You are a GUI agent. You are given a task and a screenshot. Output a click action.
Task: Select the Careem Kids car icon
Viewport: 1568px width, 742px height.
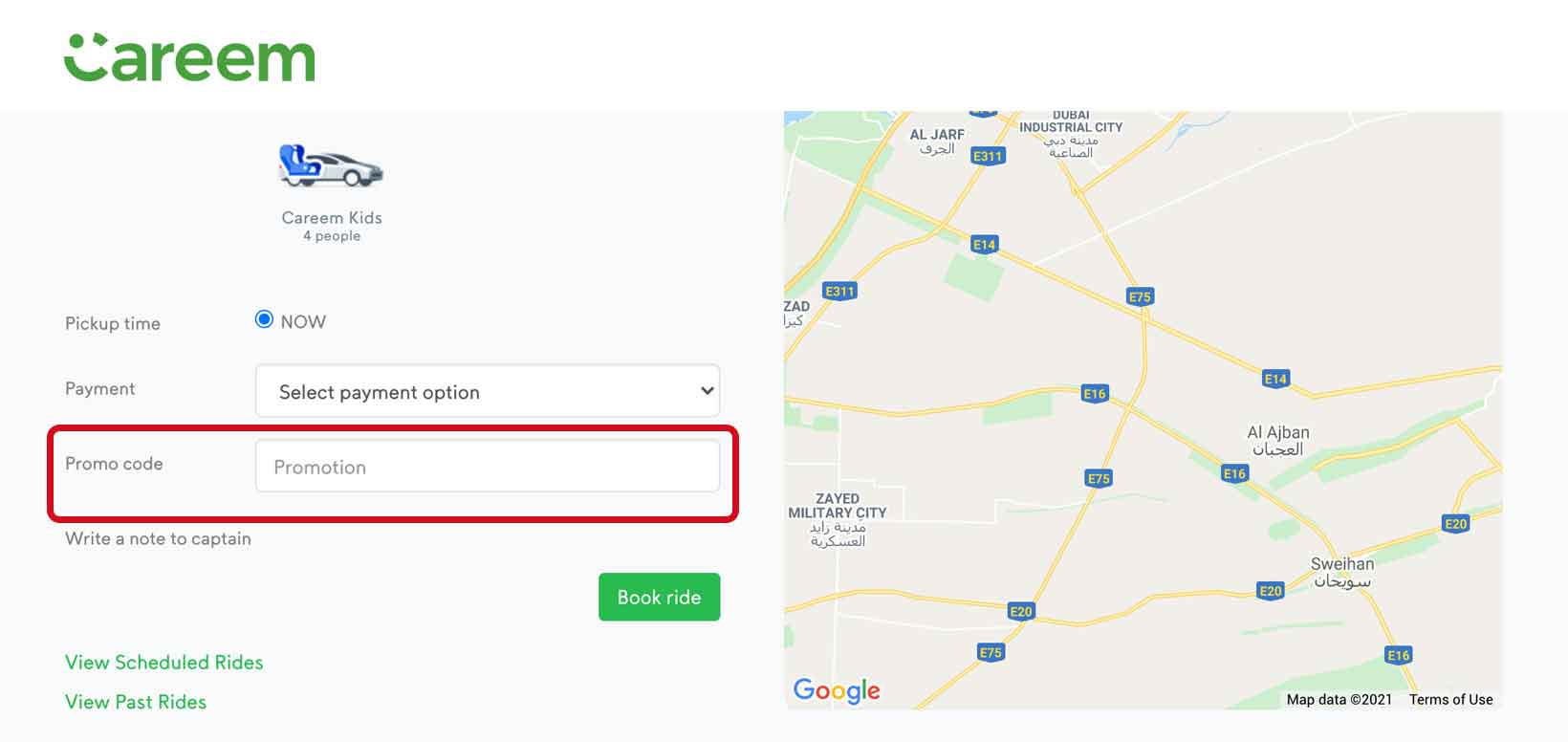[x=331, y=165]
